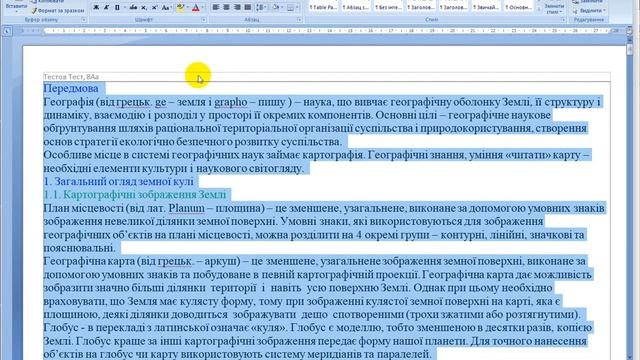This screenshot has height=360, width=640.
Task: Open the Change Case (Aa) menu
Action: [x=166, y=8]
